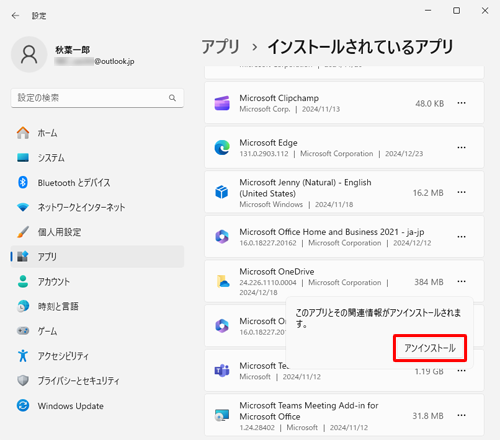This screenshot has width=500, height=440.
Task: Click the globe clock time icon
Action: tap(23, 306)
